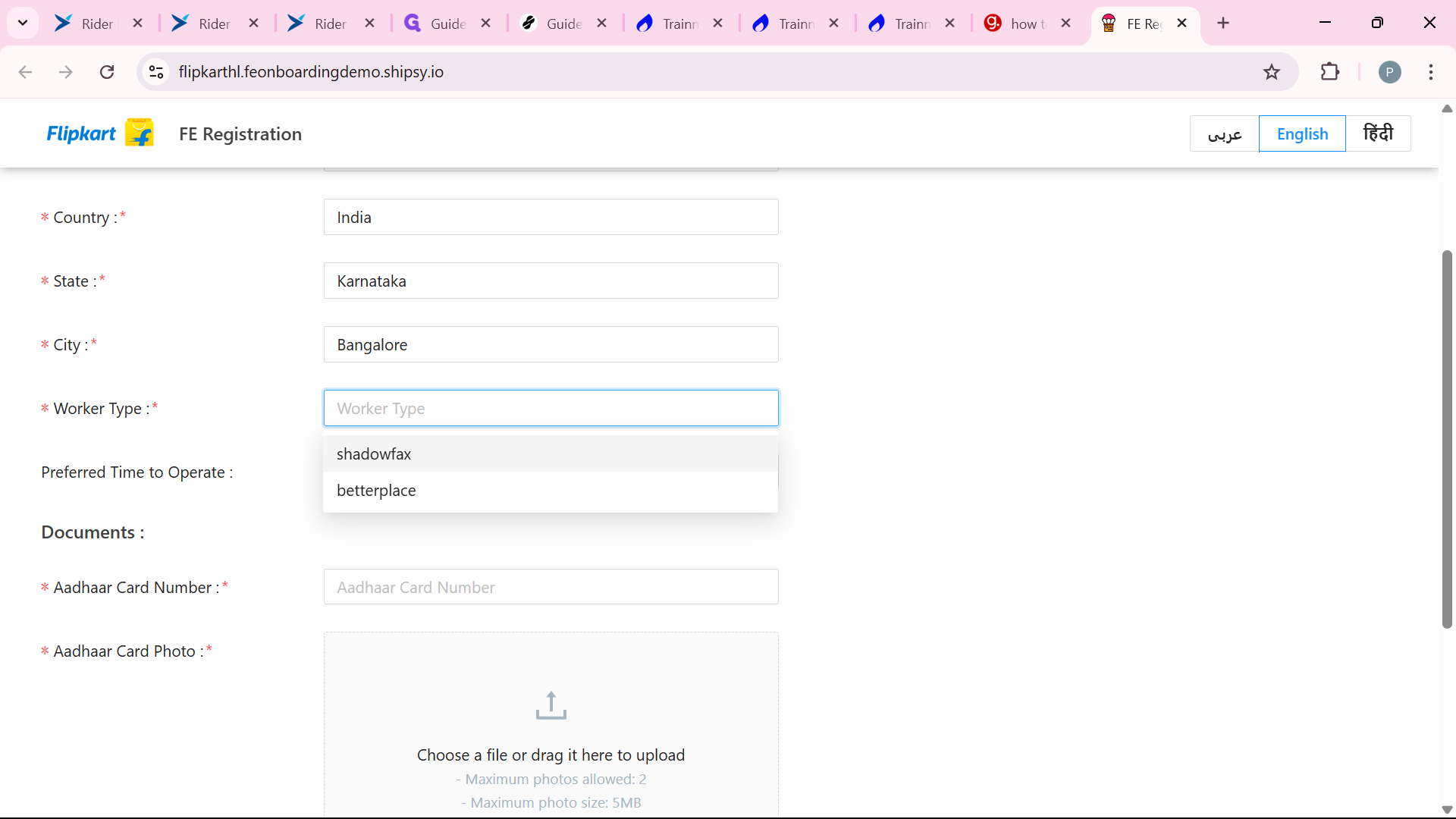Open the Worker Type combo box
The image size is (1456, 819).
551,408
